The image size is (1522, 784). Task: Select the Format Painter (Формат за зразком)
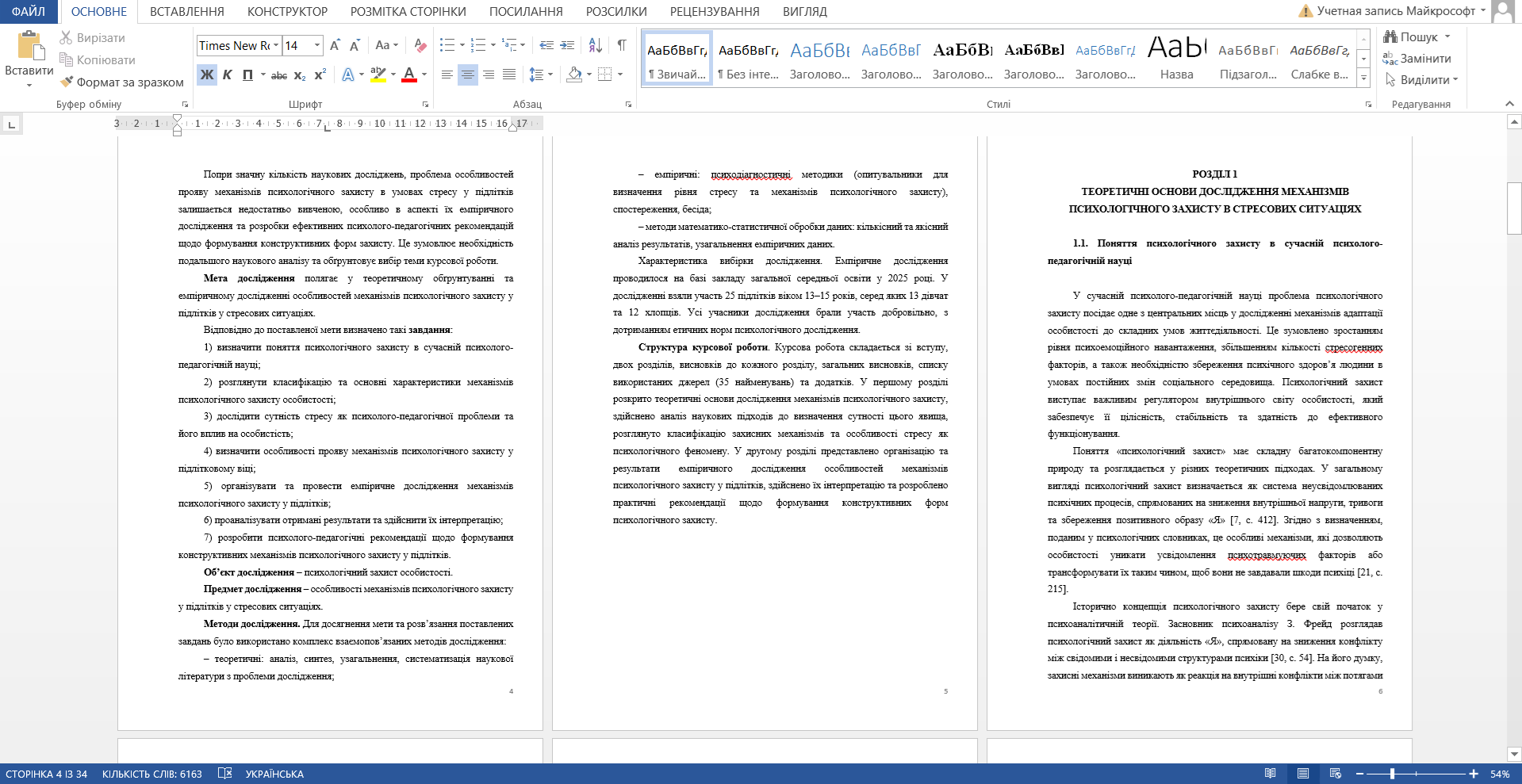(x=121, y=82)
